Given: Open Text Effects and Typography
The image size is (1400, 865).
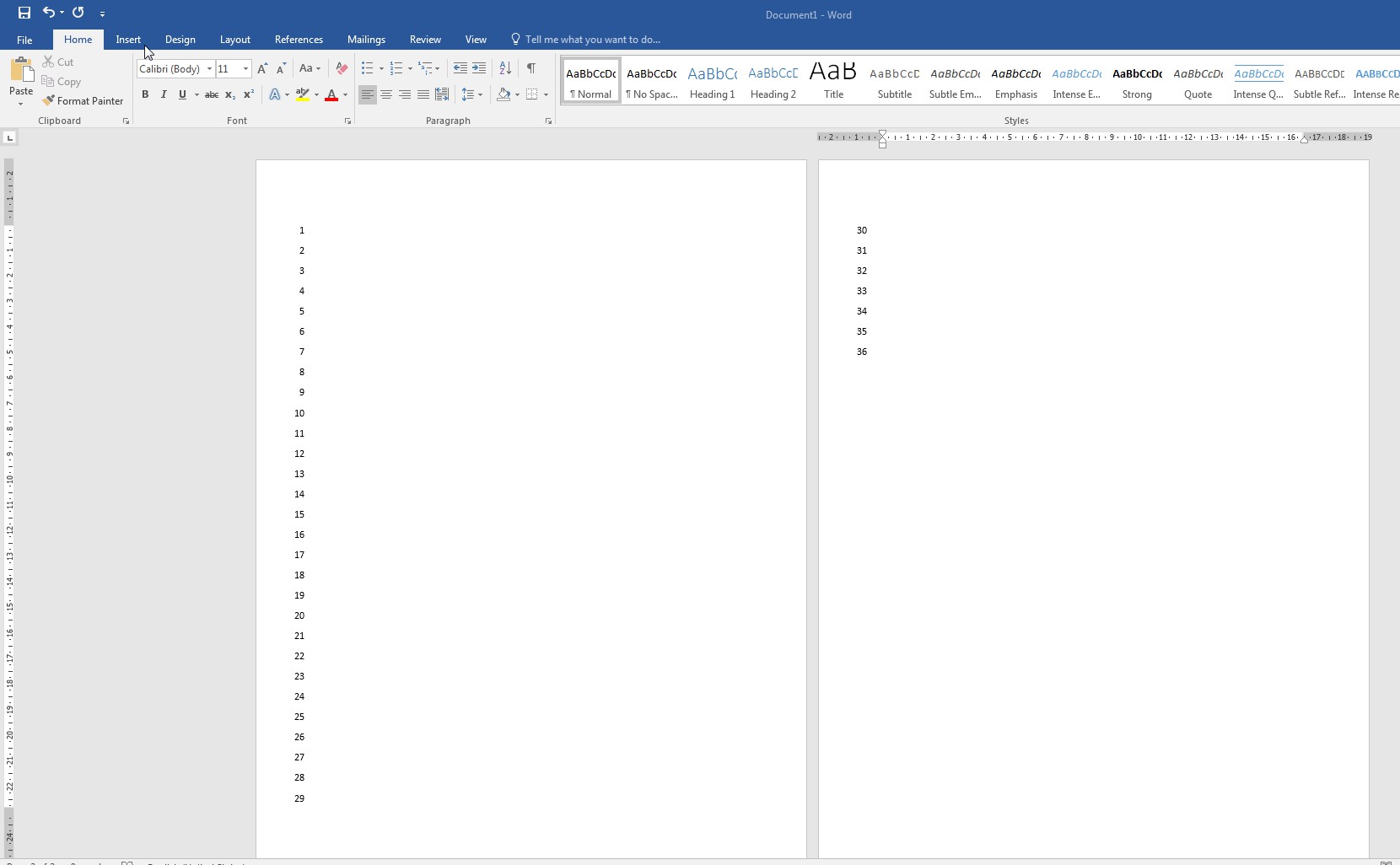Looking at the screenshot, I should 275,94.
